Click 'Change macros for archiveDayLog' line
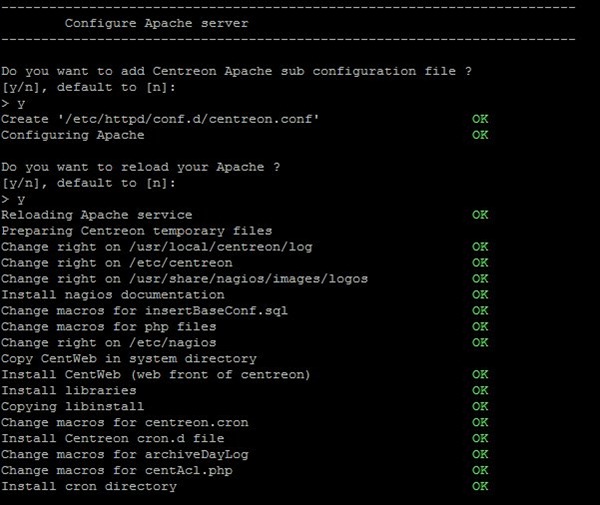Screen dimensions: 600x505 click(x=125, y=454)
